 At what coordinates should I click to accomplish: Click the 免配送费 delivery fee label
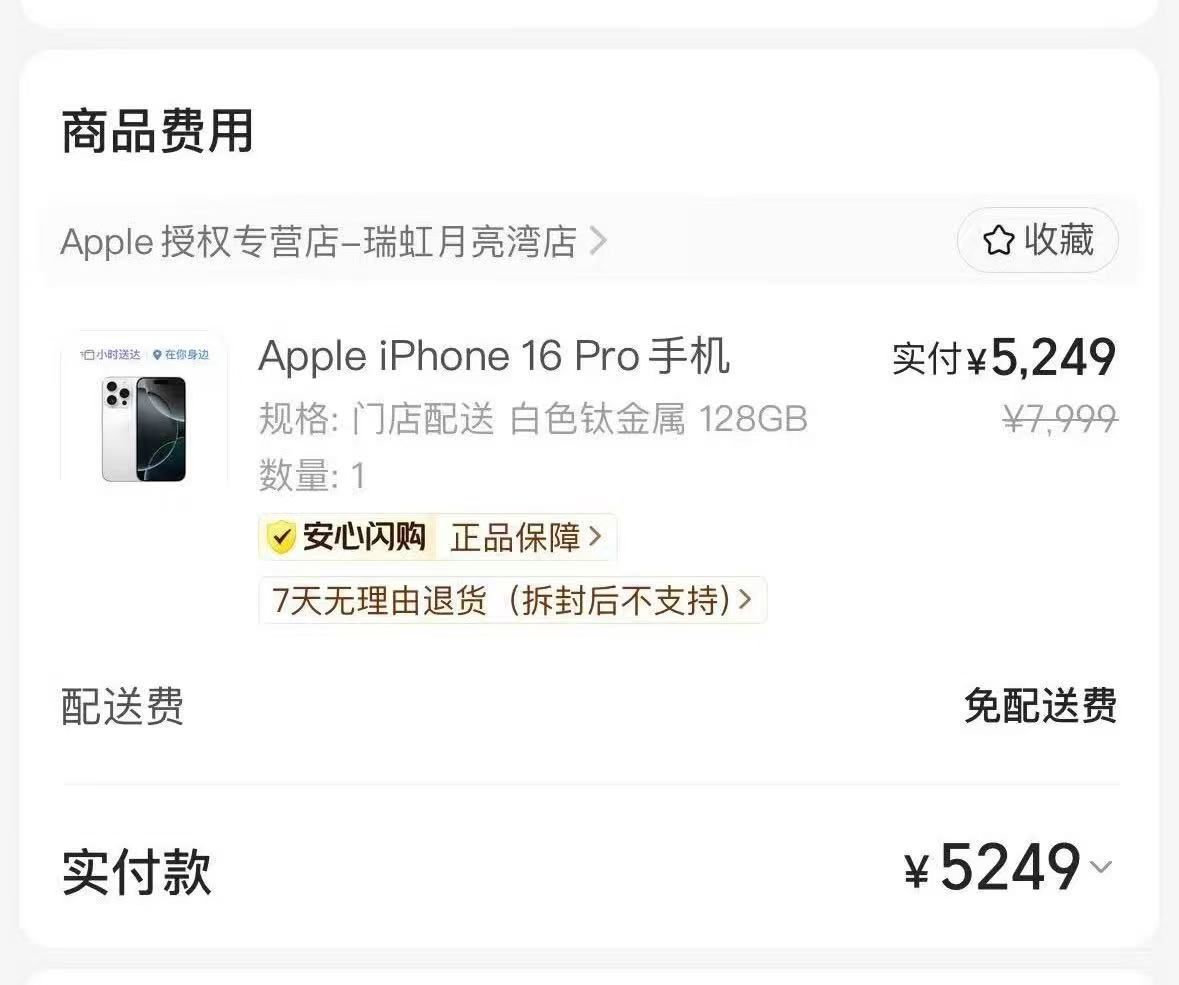point(1041,706)
